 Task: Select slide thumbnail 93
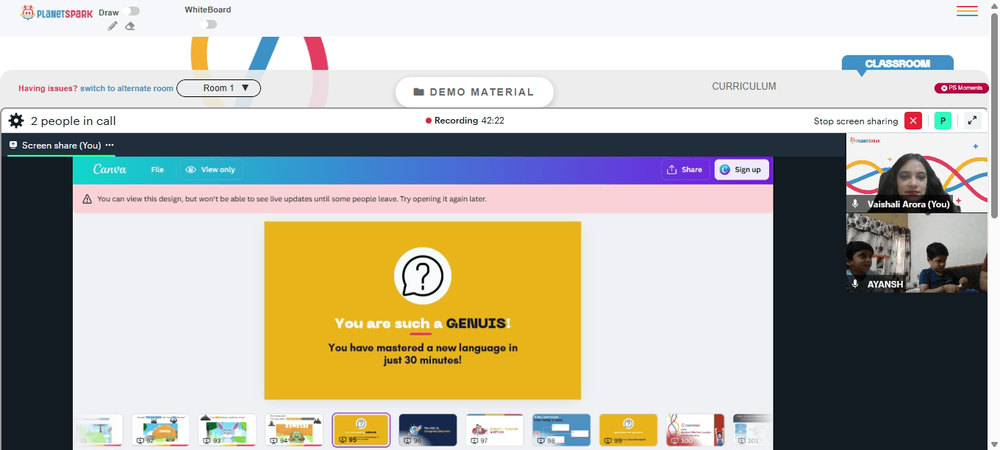pos(227,430)
